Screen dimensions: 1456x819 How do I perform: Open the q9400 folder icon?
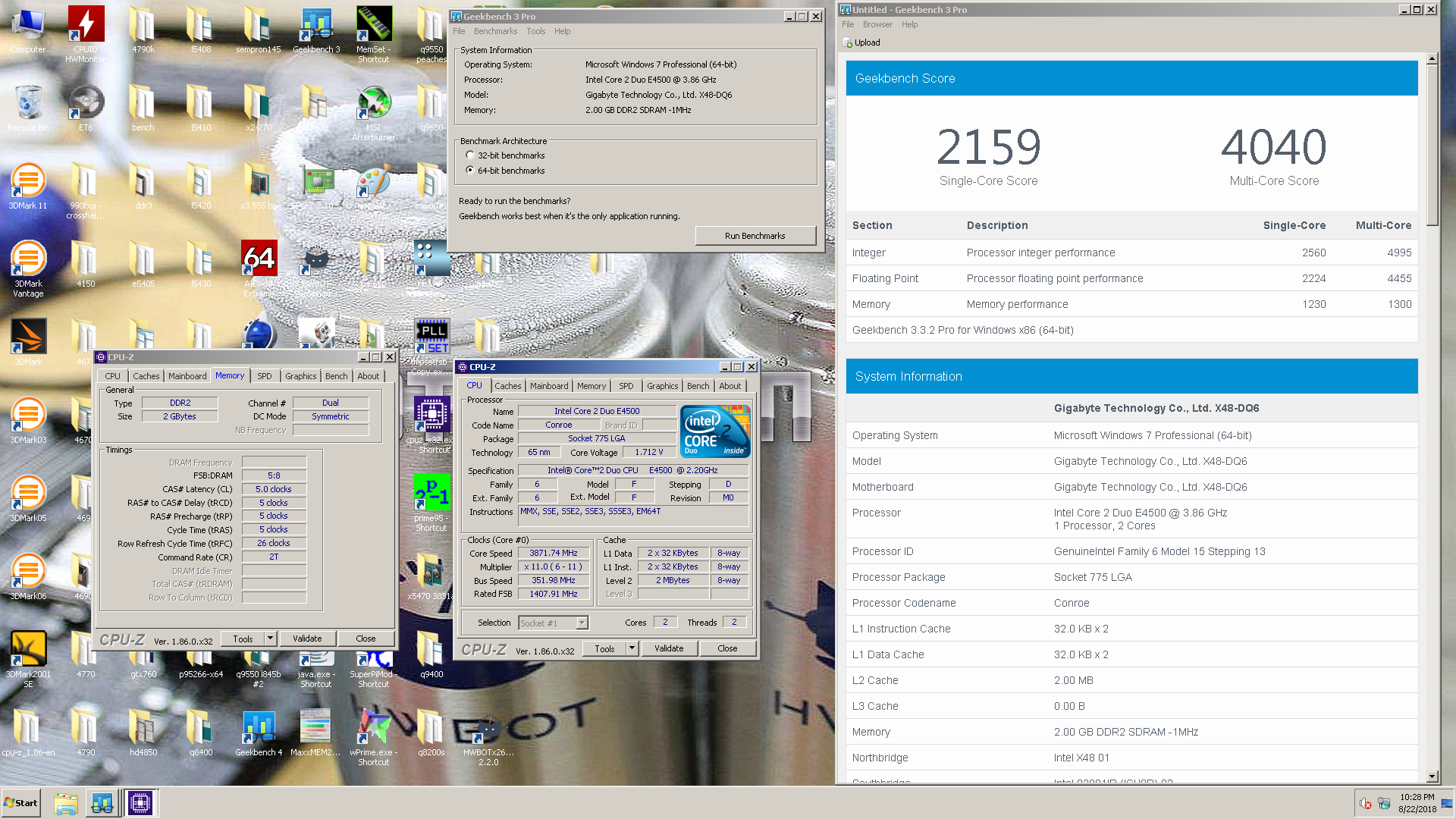[431, 655]
